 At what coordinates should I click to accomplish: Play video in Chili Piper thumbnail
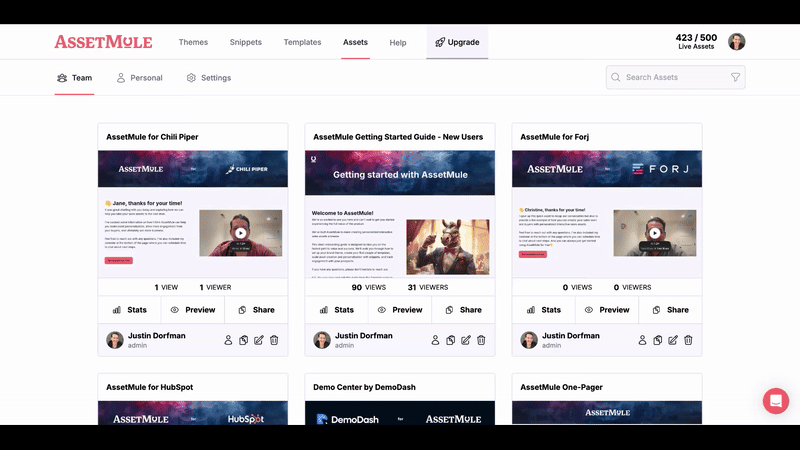pos(240,233)
